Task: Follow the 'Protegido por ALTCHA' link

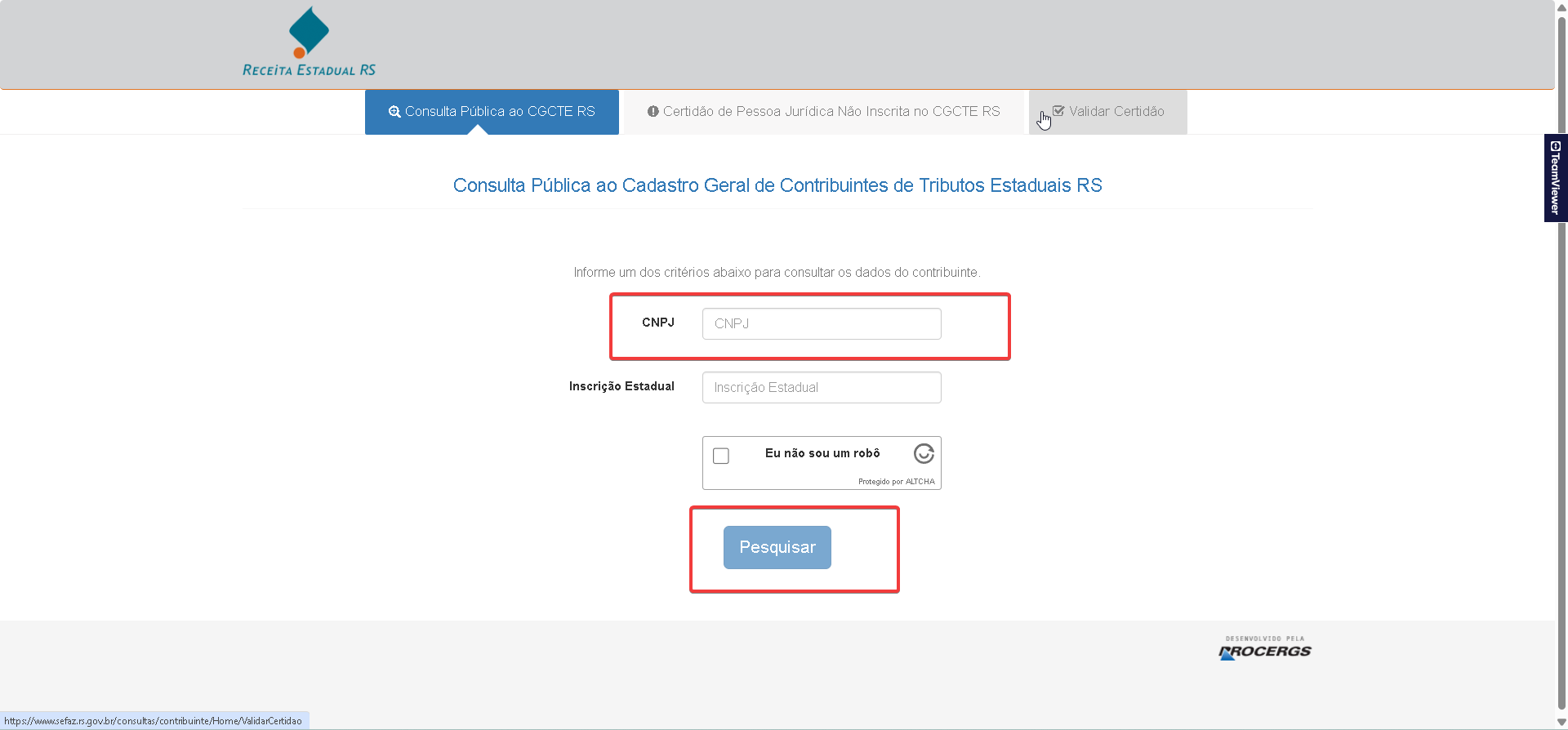Action: tap(896, 482)
